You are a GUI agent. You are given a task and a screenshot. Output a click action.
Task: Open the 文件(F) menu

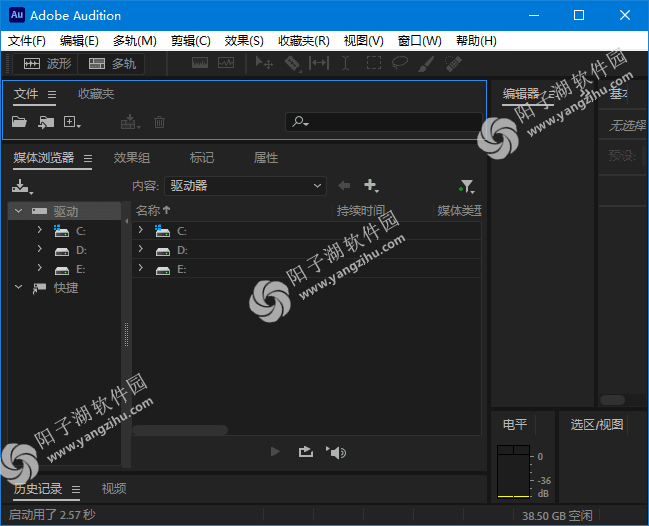pyautogui.click(x=27, y=41)
